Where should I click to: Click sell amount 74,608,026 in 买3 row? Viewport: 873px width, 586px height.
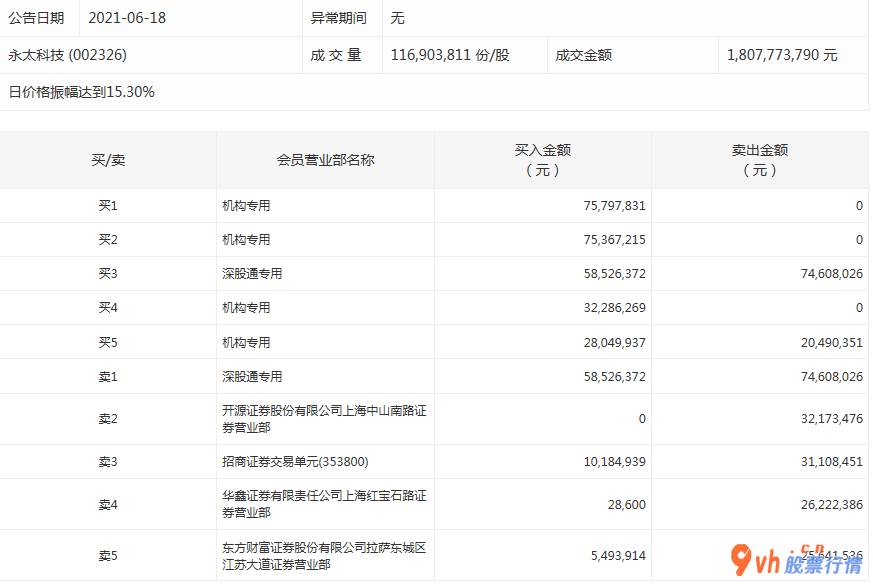832,273
